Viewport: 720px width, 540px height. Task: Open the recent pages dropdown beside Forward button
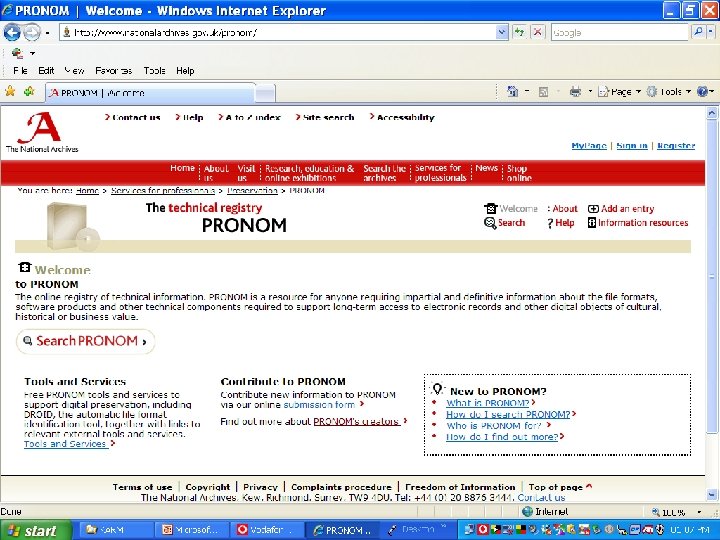click(47, 33)
